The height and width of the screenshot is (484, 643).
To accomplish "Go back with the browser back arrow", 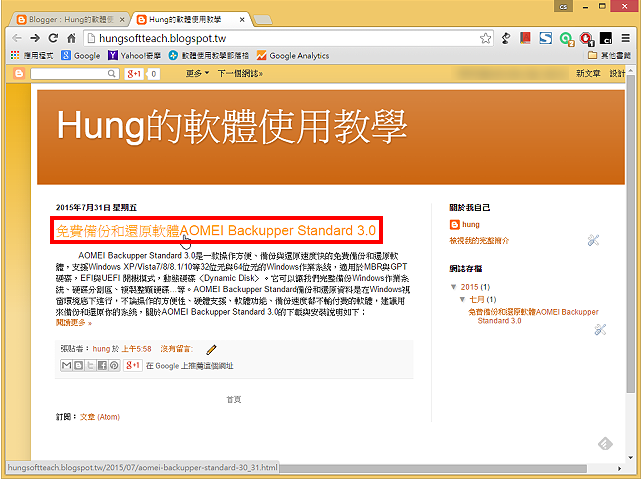I will (x=17, y=39).
